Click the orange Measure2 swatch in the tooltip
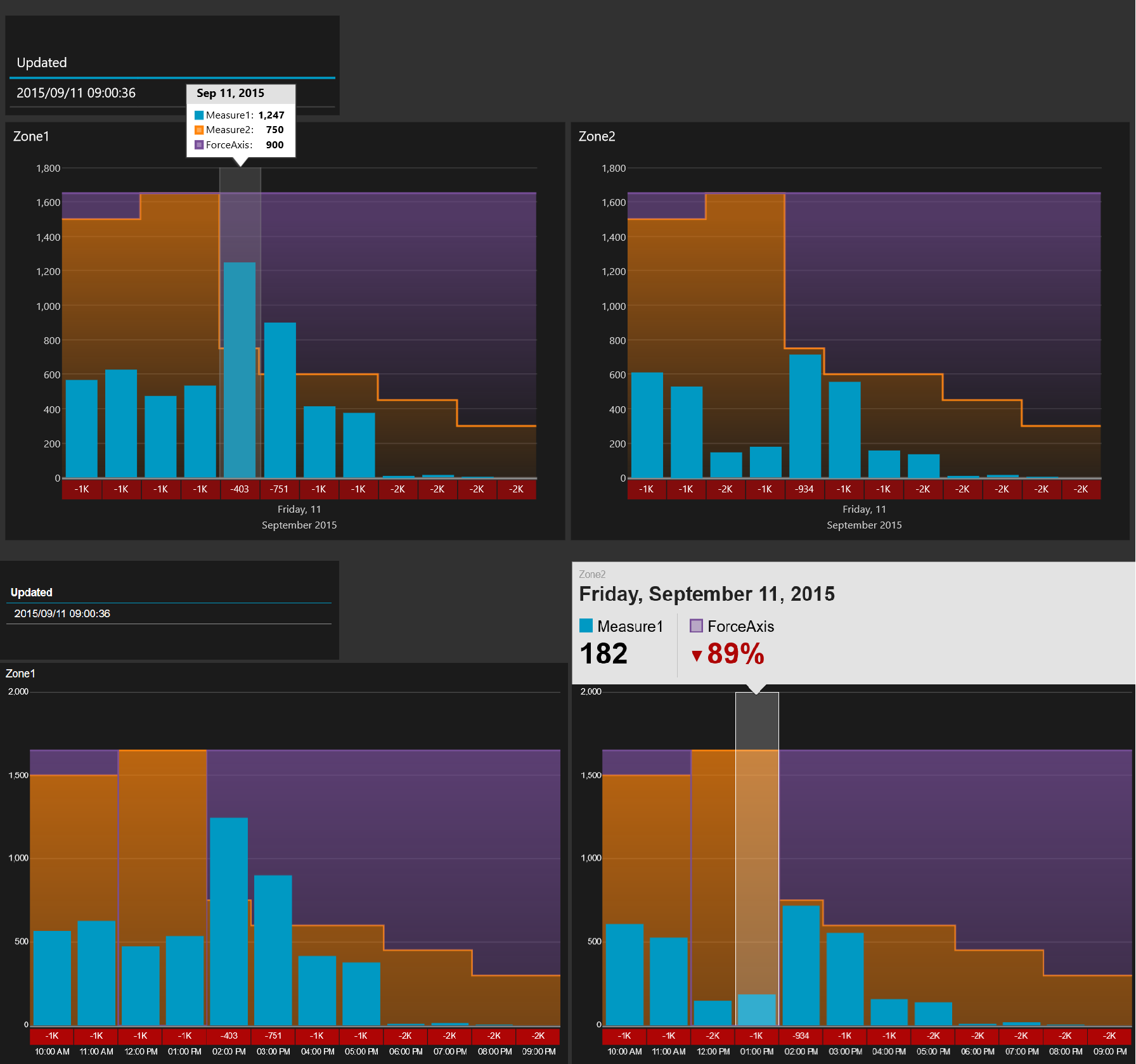 (199, 130)
